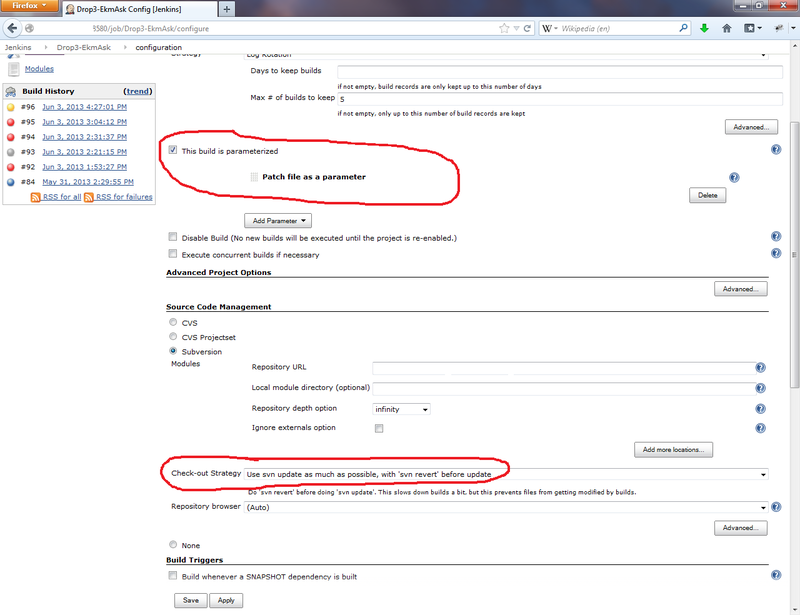The height and width of the screenshot is (615, 800).
Task: Go to Drop3-EkmAsk breadcrumb
Action: click(x=84, y=47)
